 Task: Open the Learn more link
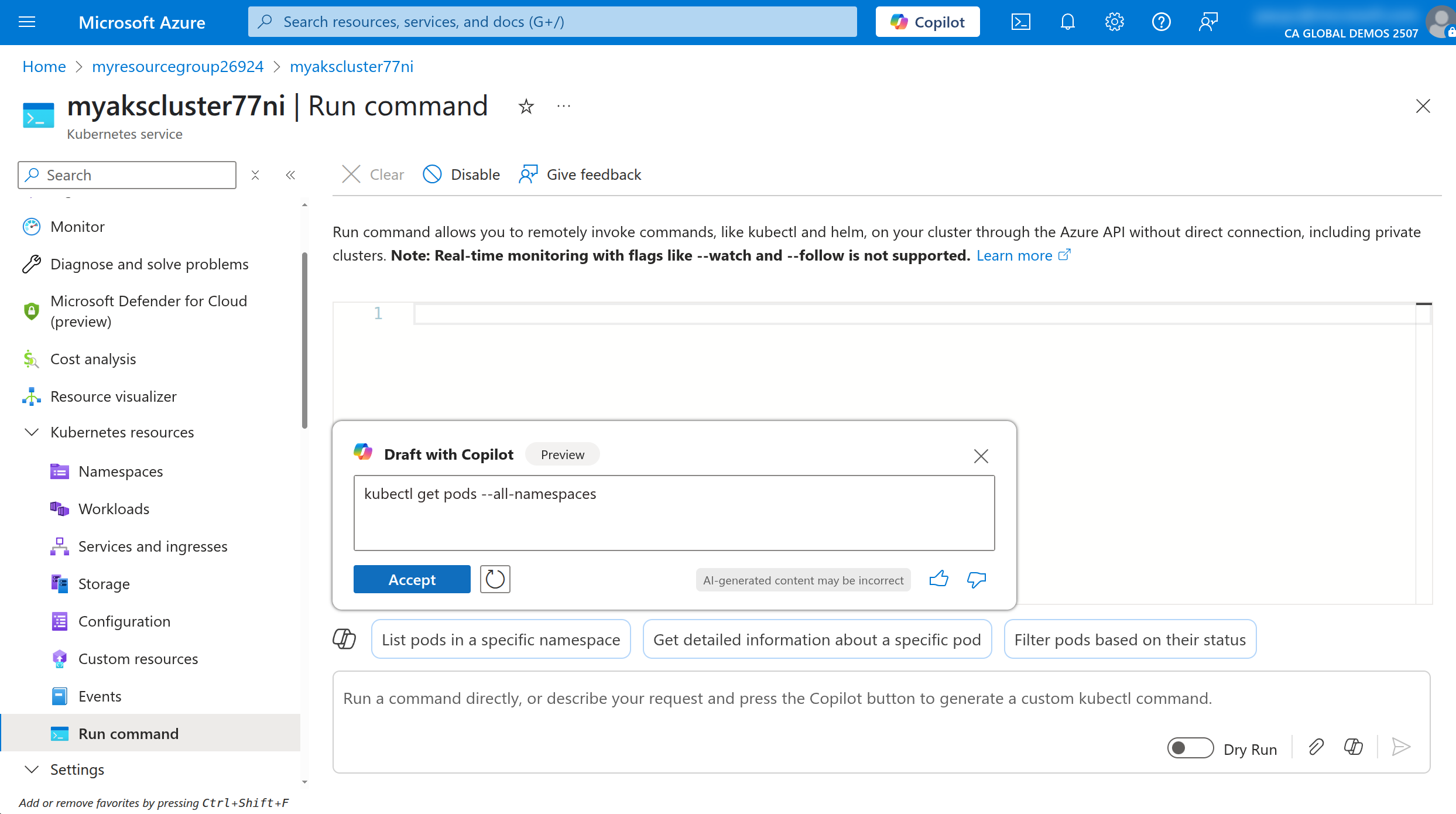click(1023, 255)
